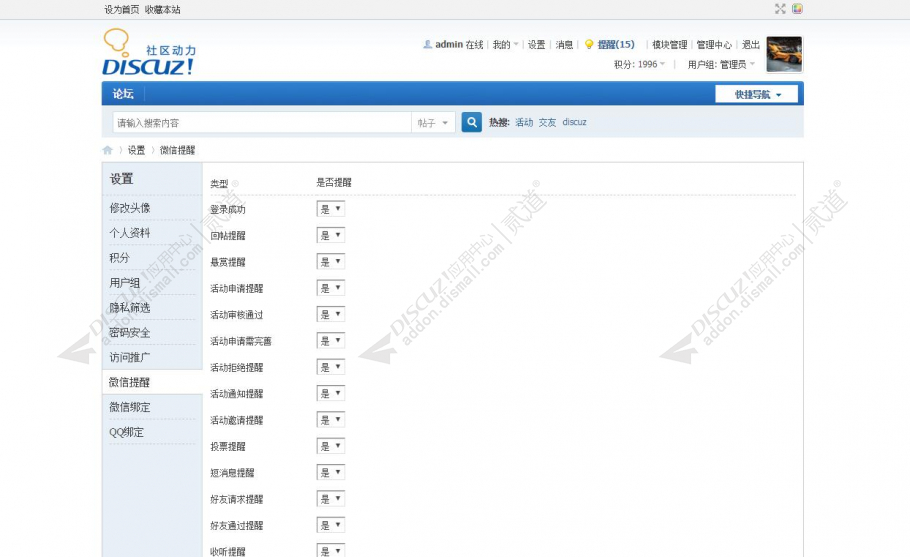Open the 论坛 navigation tab

[123, 94]
